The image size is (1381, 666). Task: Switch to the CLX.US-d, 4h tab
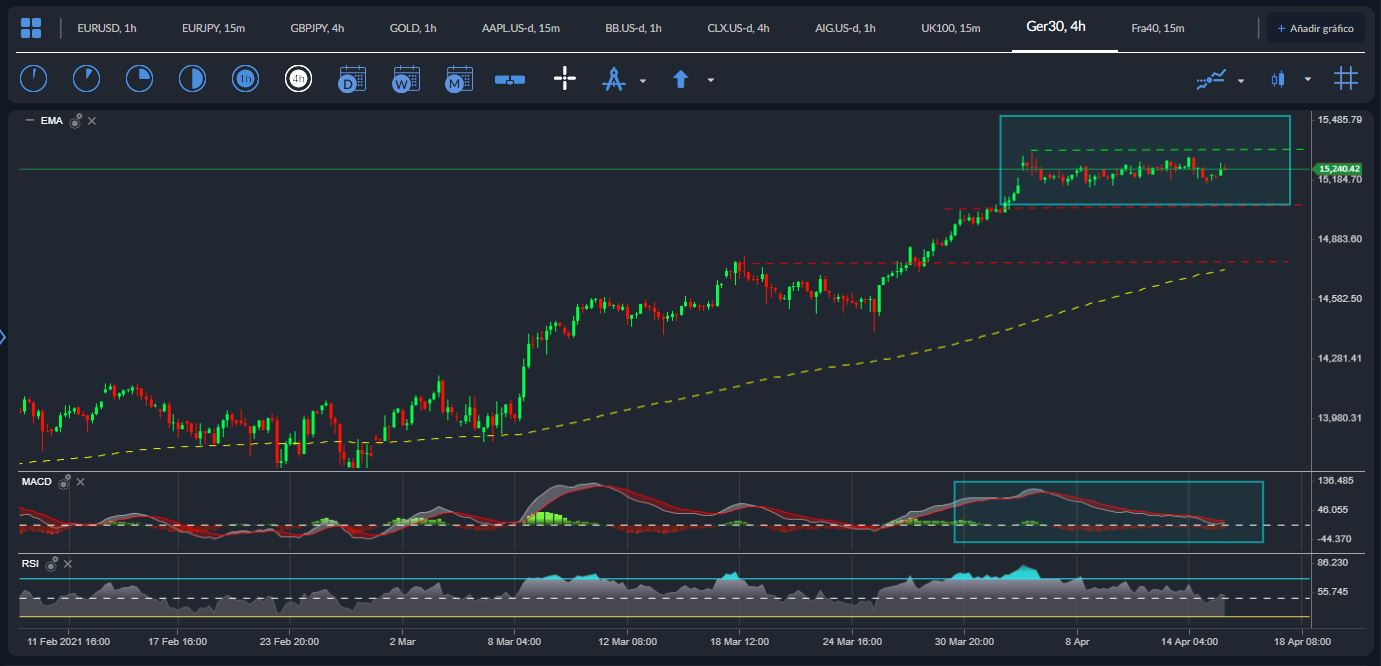click(738, 28)
